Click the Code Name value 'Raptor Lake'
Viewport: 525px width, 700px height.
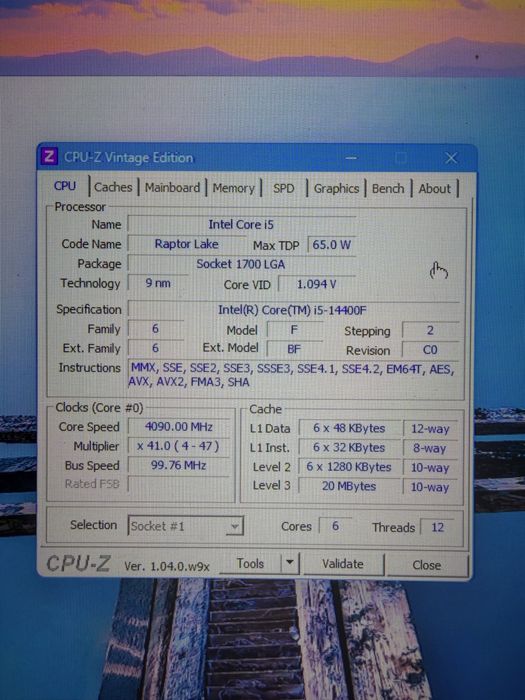click(187, 244)
